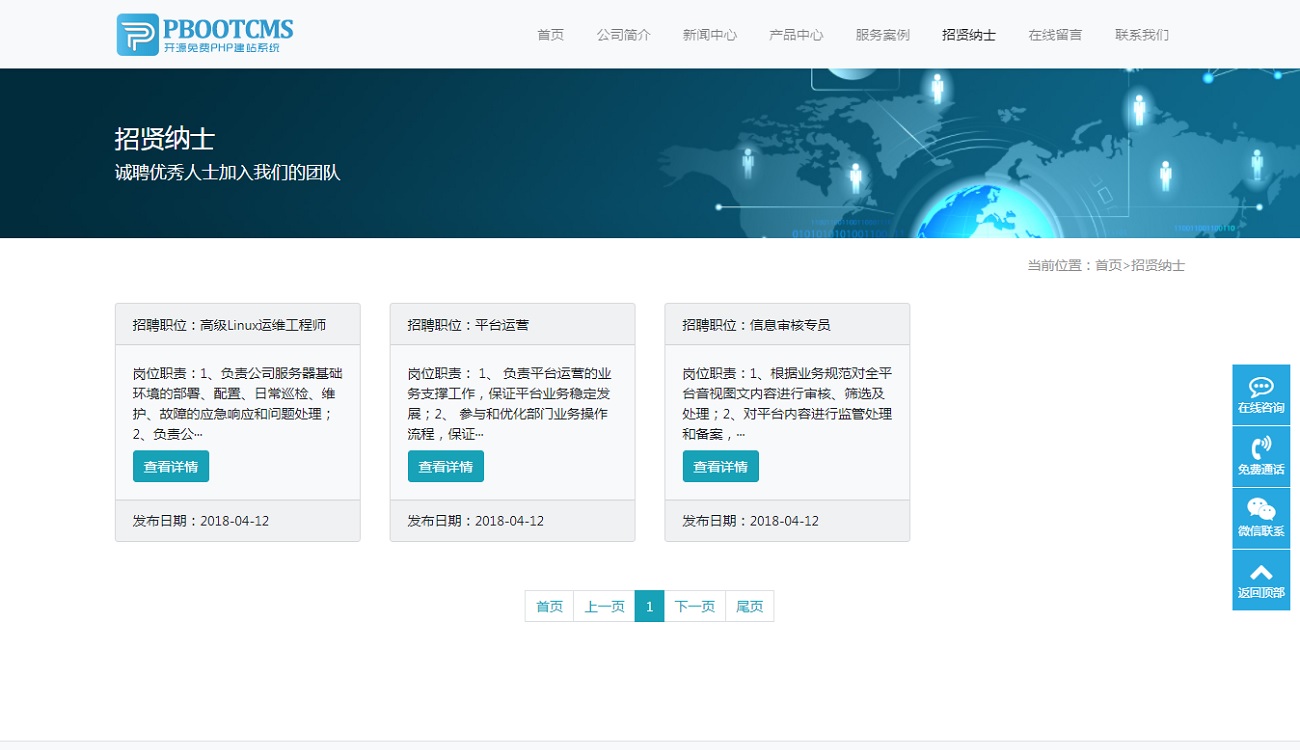The image size is (1300, 750).
Task: Select 招贤纳士 navigation item
Action: click(x=969, y=35)
